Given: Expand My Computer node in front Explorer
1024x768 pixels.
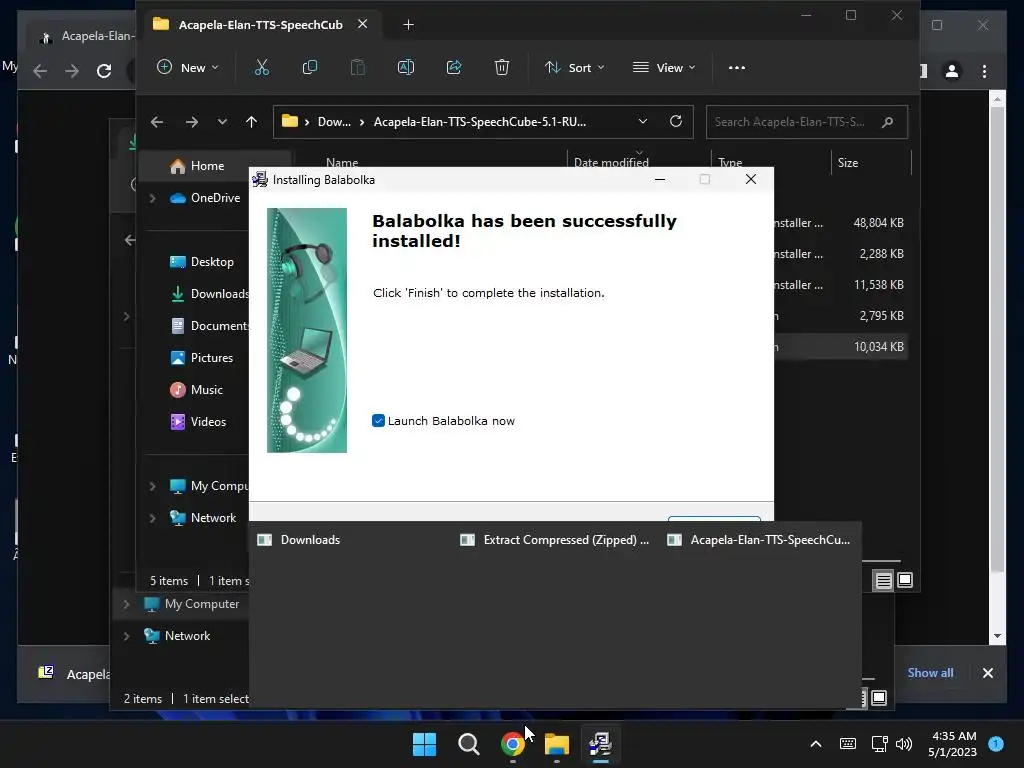Looking at the screenshot, I should pyautogui.click(x=153, y=486).
